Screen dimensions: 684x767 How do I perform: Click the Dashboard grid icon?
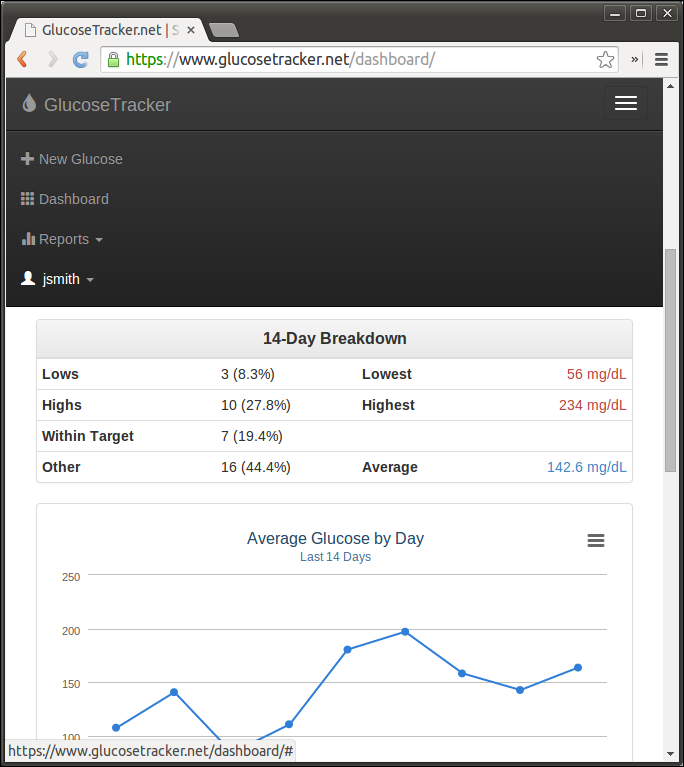27,199
